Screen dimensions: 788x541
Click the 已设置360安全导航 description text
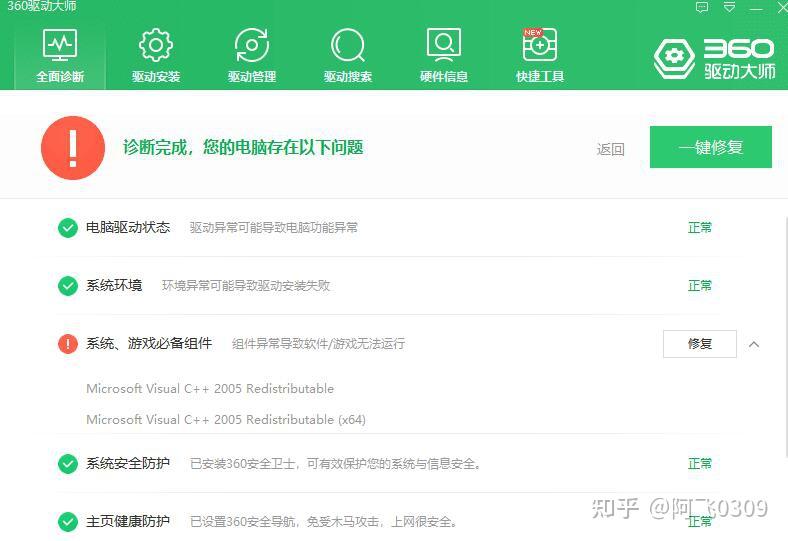pos(323,522)
